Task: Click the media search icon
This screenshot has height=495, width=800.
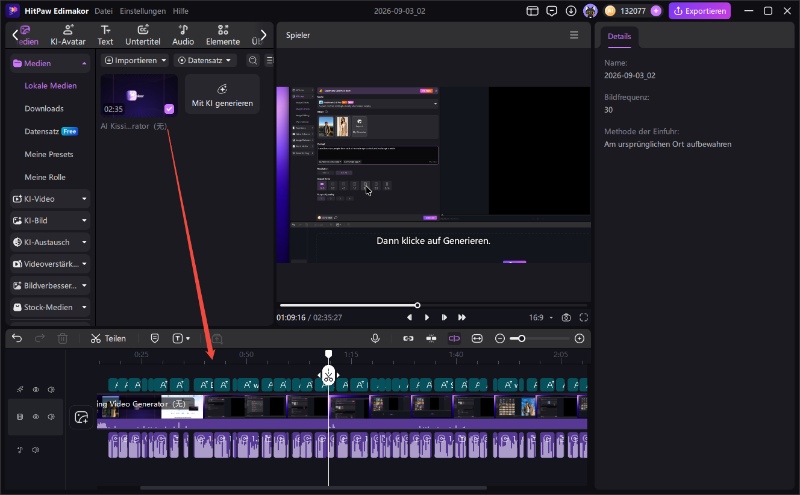Action: tap(253, 60)
